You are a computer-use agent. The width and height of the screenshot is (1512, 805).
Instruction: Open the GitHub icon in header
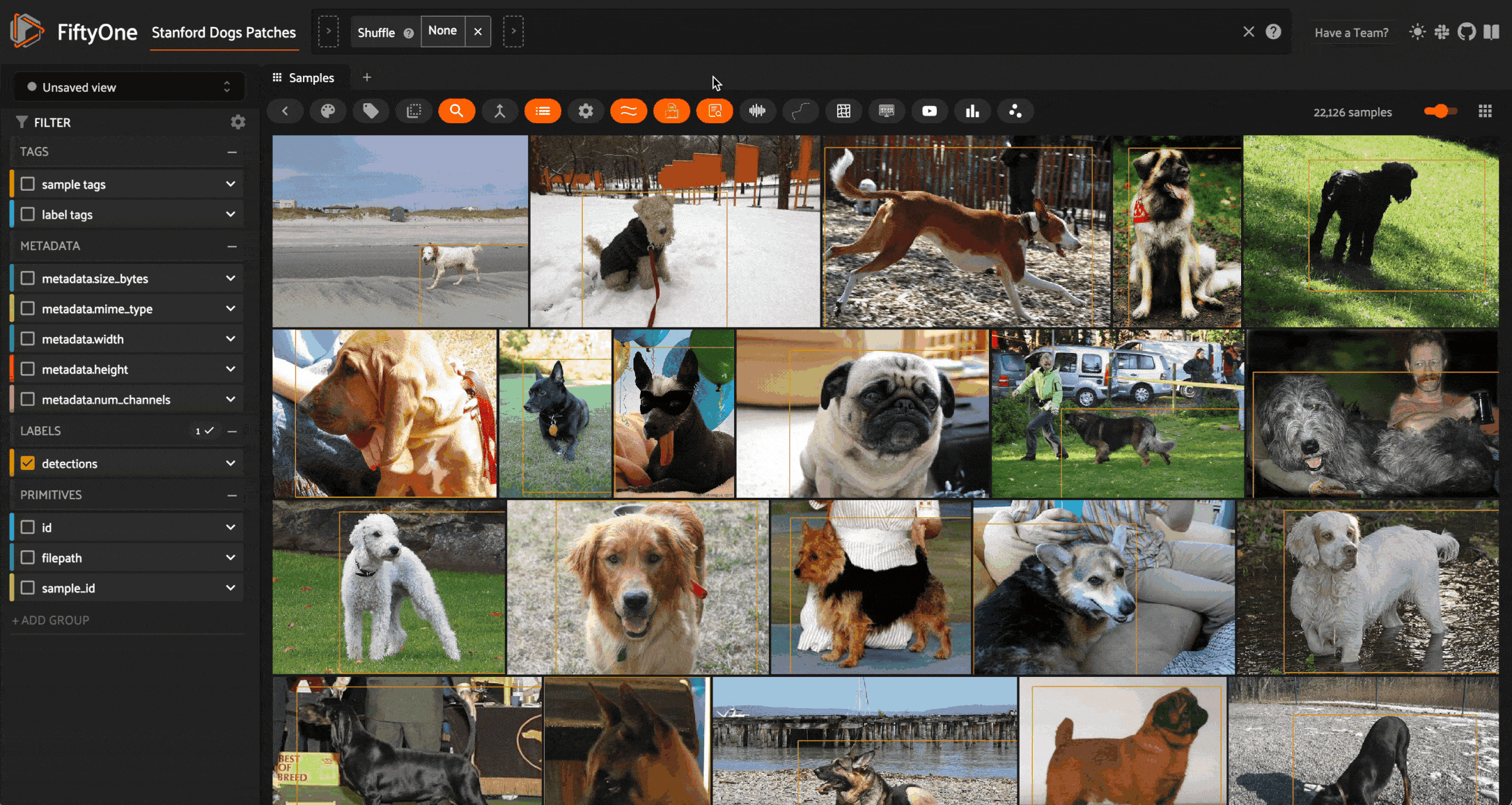tap(1466, 32)
